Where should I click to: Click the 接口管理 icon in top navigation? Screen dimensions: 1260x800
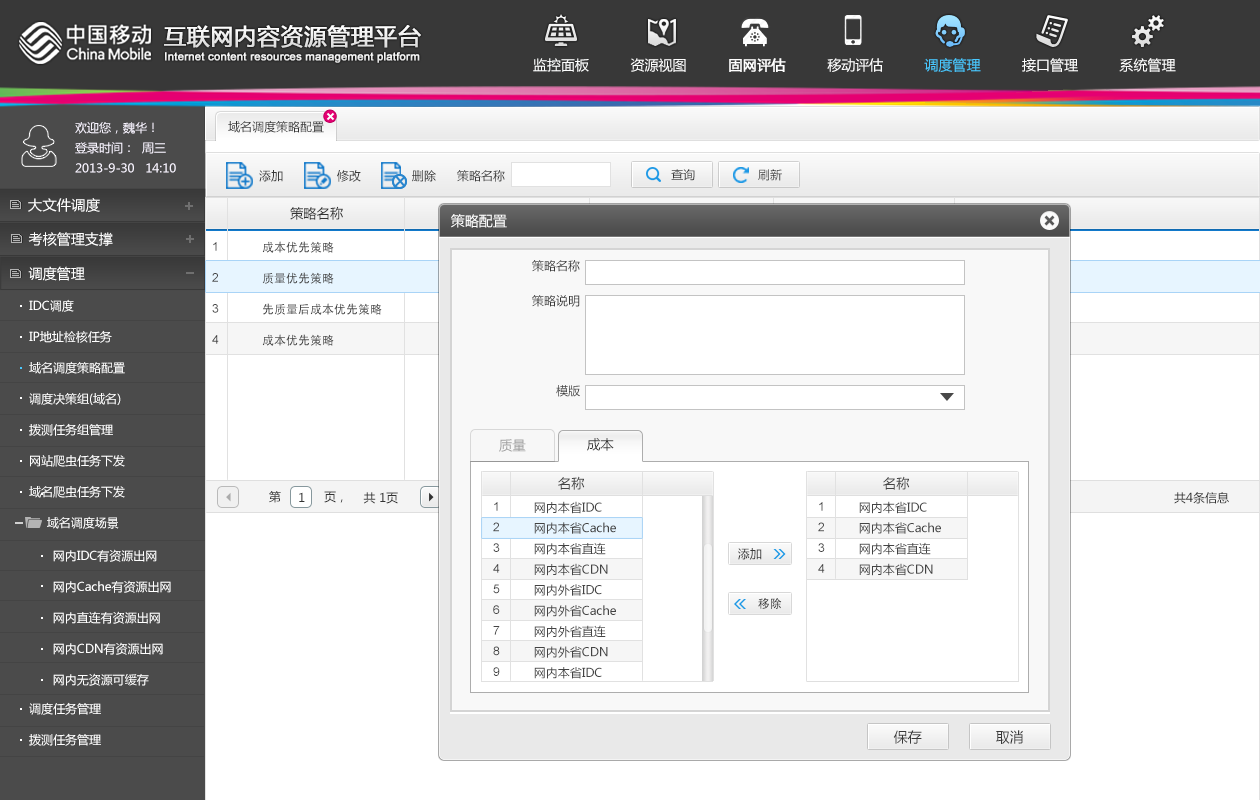click(1050, 31)
